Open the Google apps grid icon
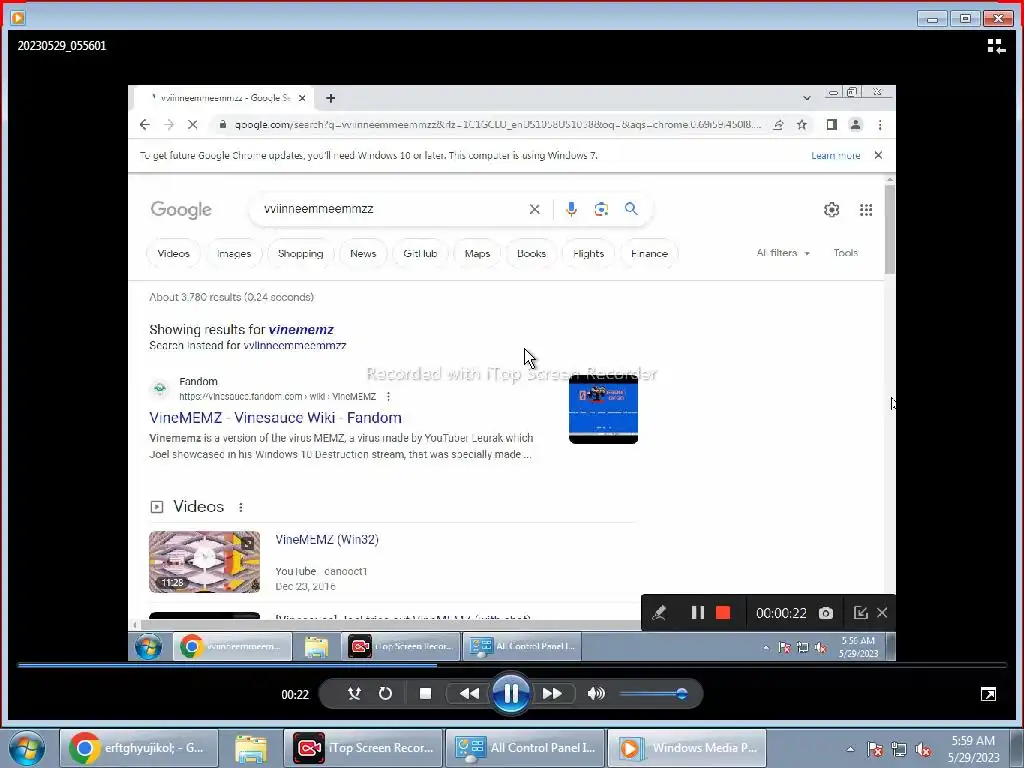1024x768 pixels. click(x=866, y=210)
